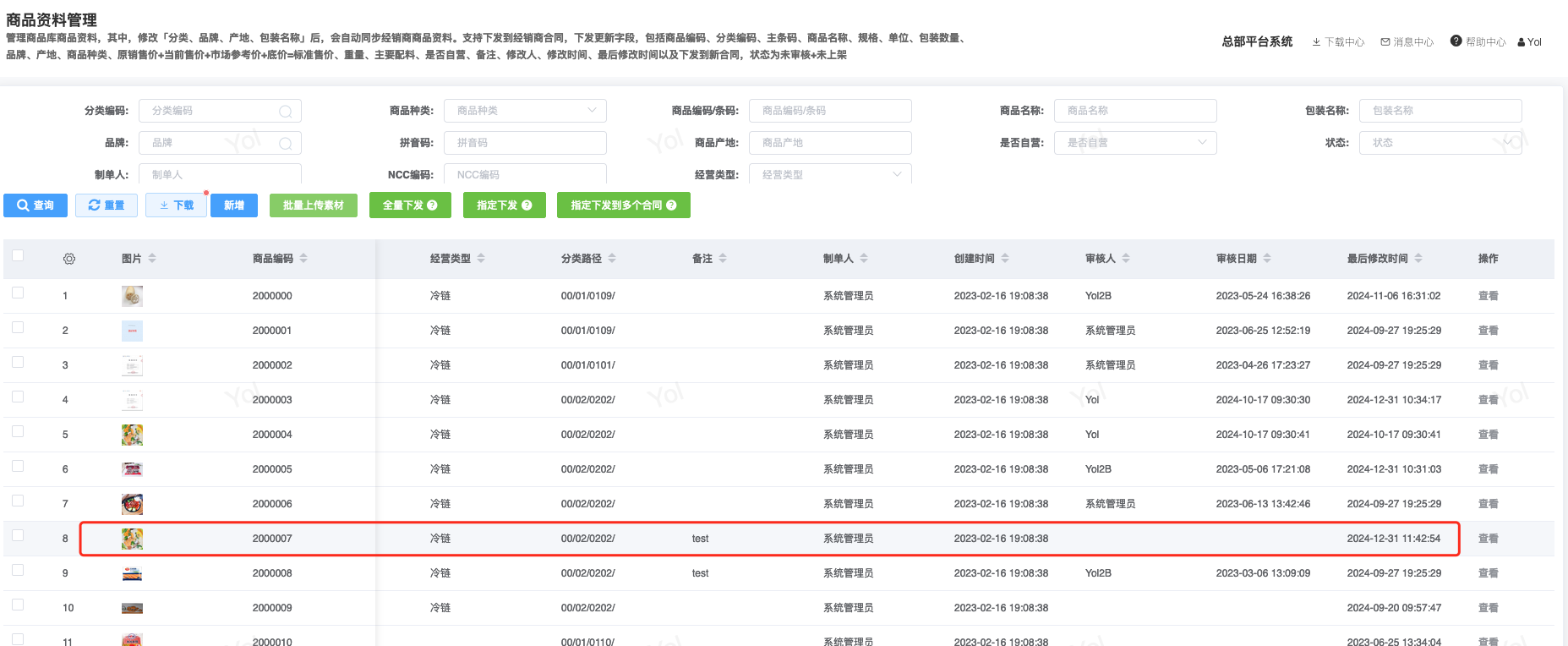Expand the 商品种类 dropdown
Screen dimensions: 1568x646
(x=592, y=111)
